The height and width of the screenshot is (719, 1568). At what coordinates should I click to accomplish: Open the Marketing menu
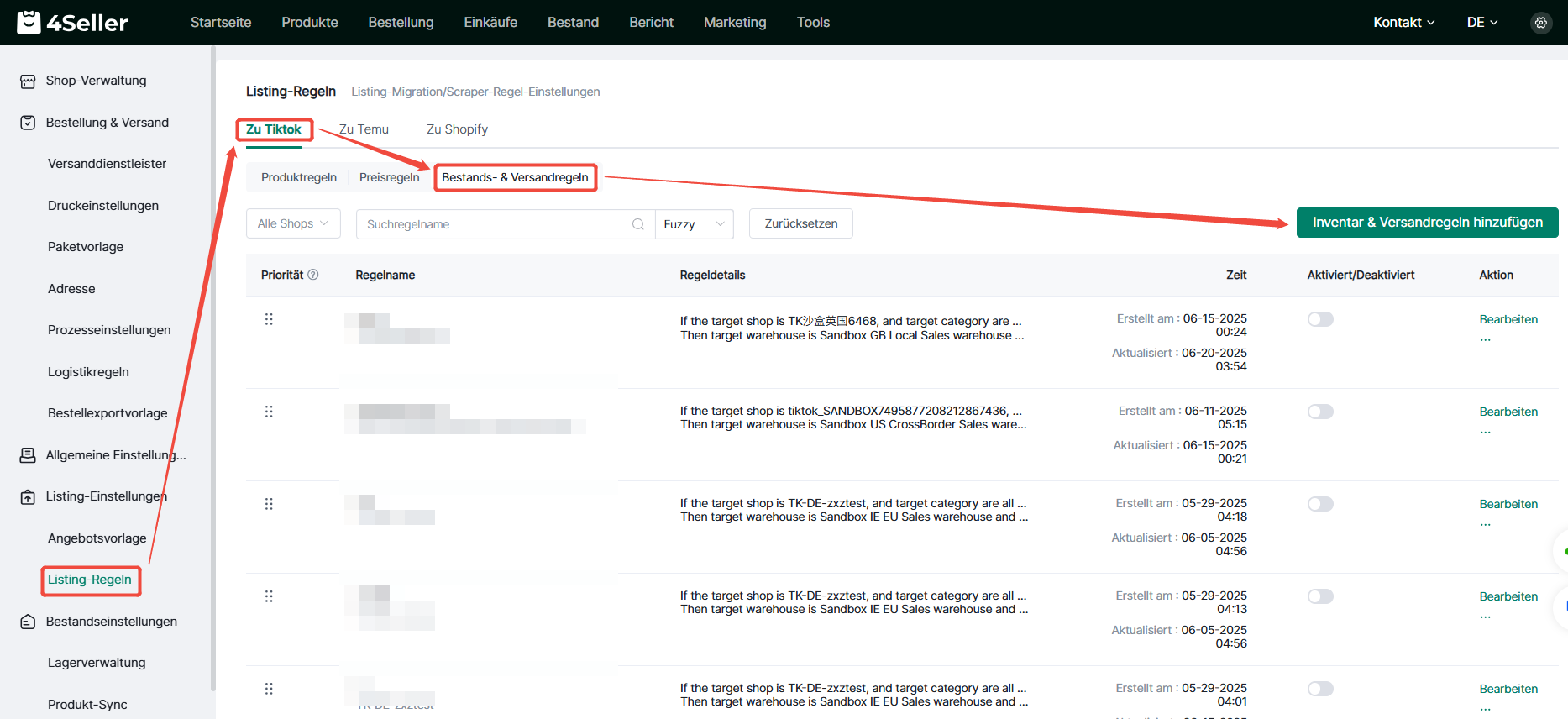[735, 23]
